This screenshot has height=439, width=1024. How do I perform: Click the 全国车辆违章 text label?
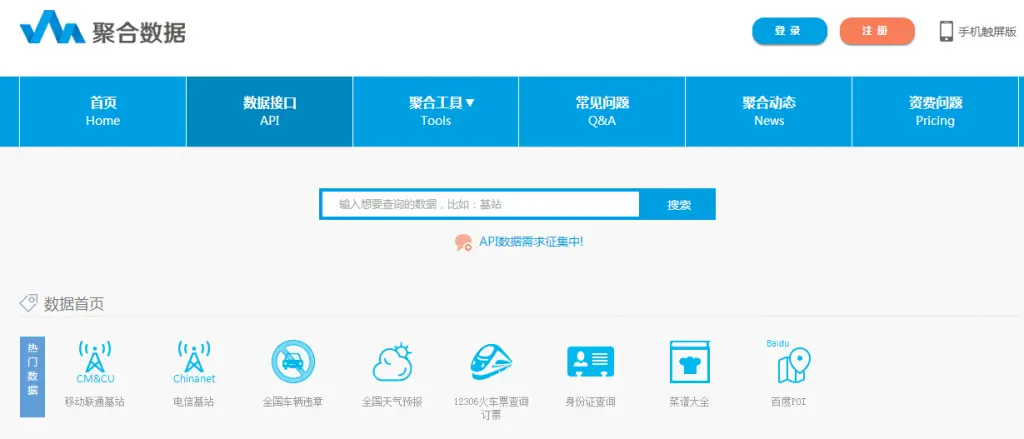pyautogui.click(x=293, y=402)
